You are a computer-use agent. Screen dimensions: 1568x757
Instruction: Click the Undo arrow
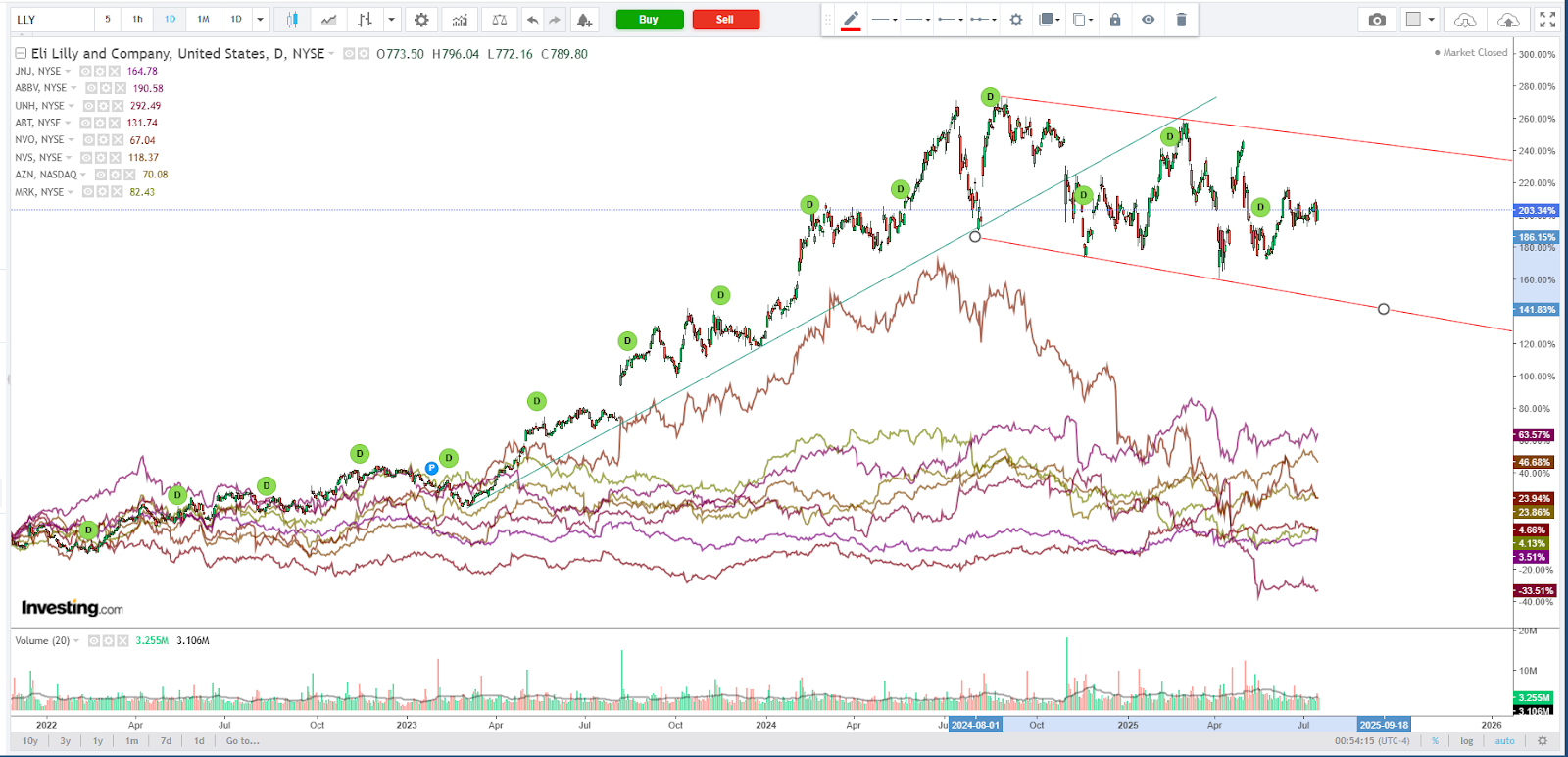pos(532,19)
